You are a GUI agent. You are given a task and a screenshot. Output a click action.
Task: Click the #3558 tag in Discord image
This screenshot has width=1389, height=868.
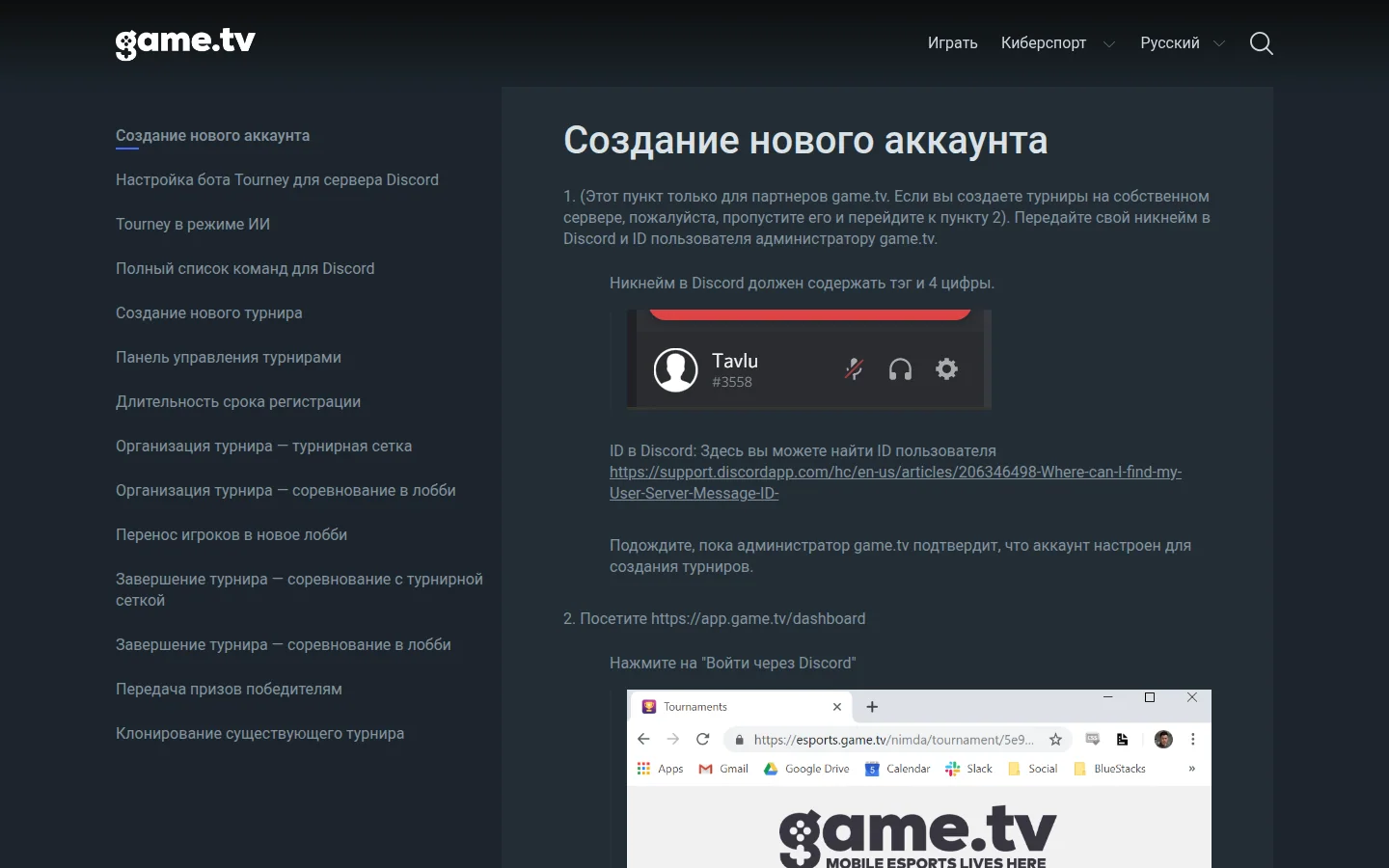[x=732, y=382]
